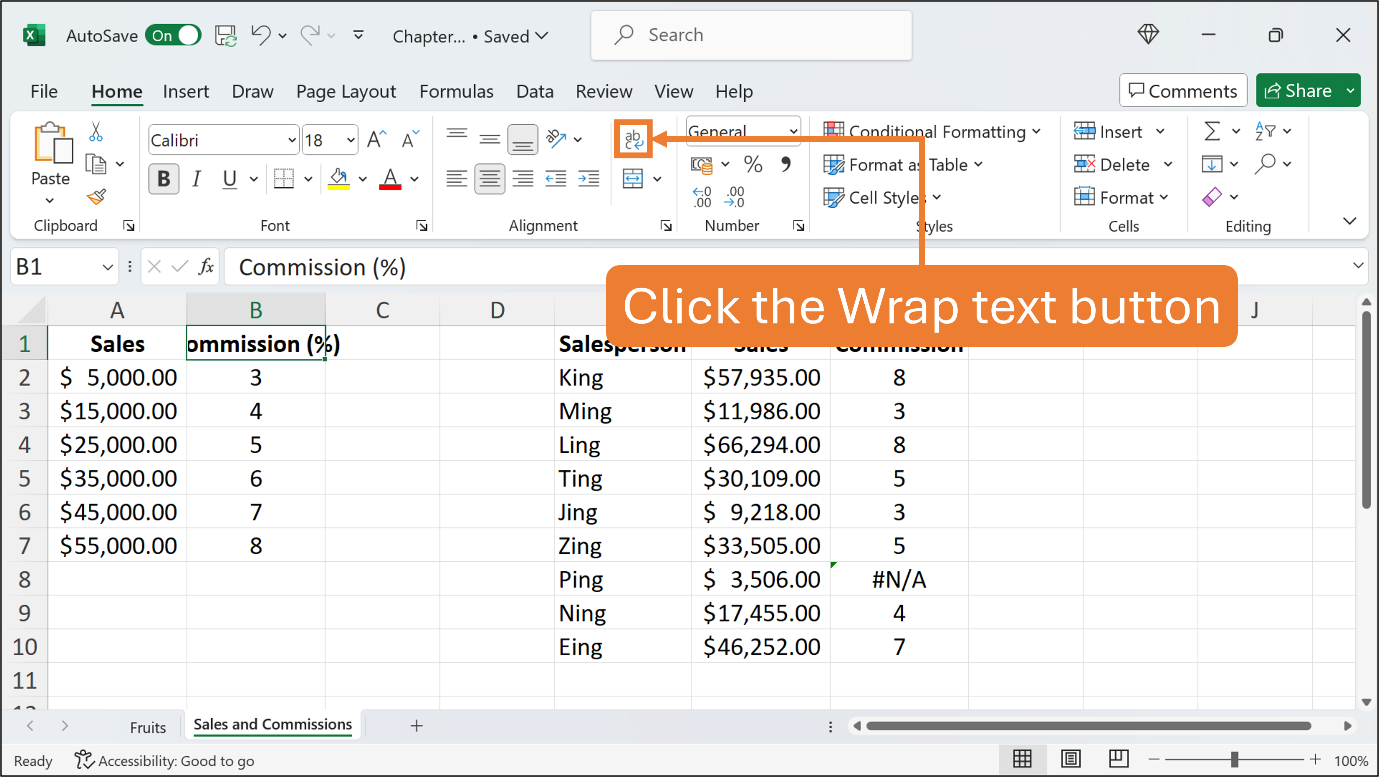Click the Clear eraser icon
The height and width of the screenshot is (777, 1379).
pyautogui.click(x=1212, y=197)
